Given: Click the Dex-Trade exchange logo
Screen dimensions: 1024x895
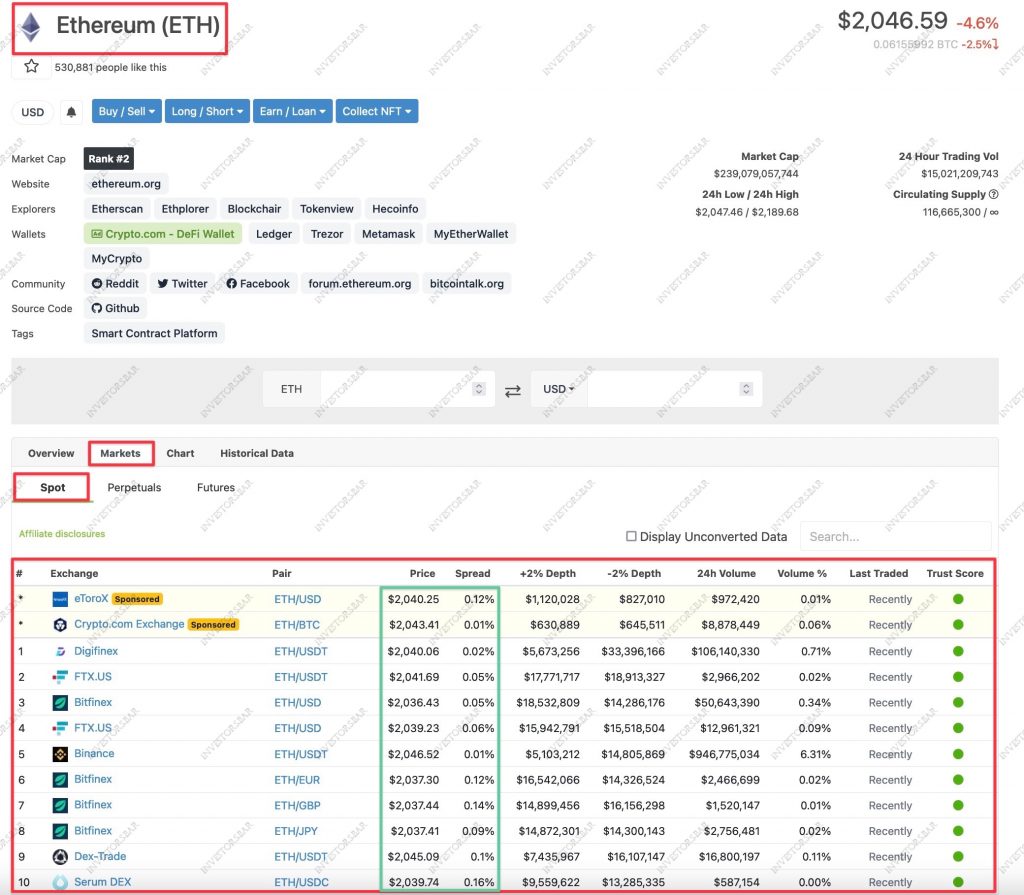Looking at the screenshot, I should point(60,856).
